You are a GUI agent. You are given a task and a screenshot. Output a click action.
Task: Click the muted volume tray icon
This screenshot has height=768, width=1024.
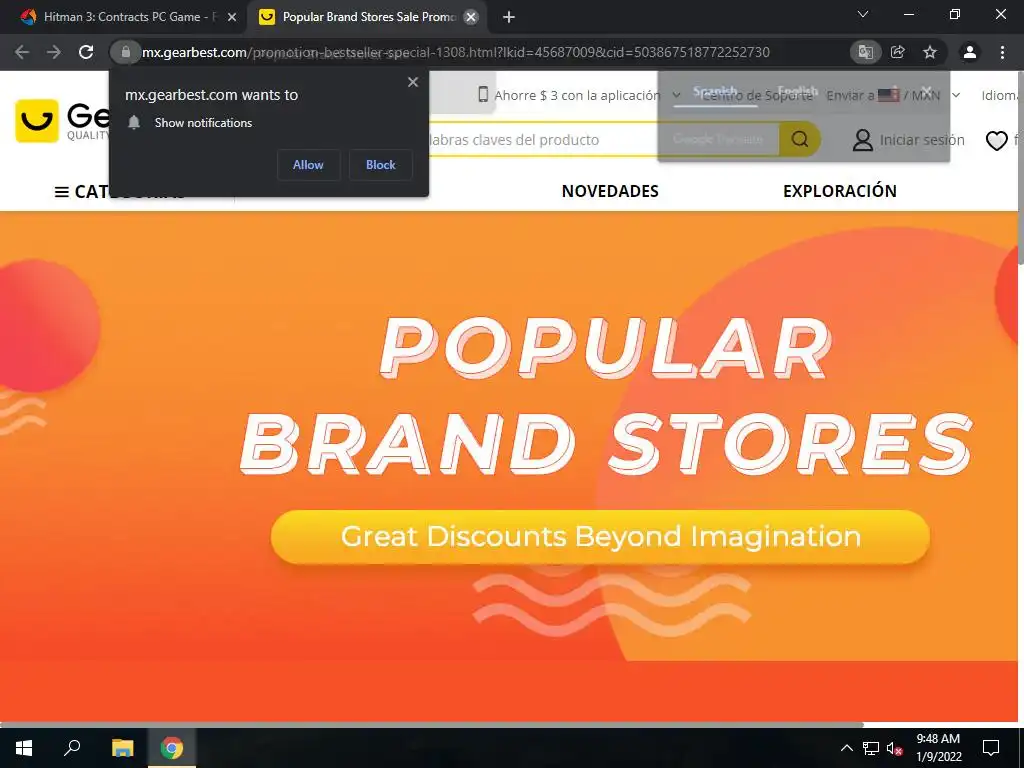click(x=895, y=748)
